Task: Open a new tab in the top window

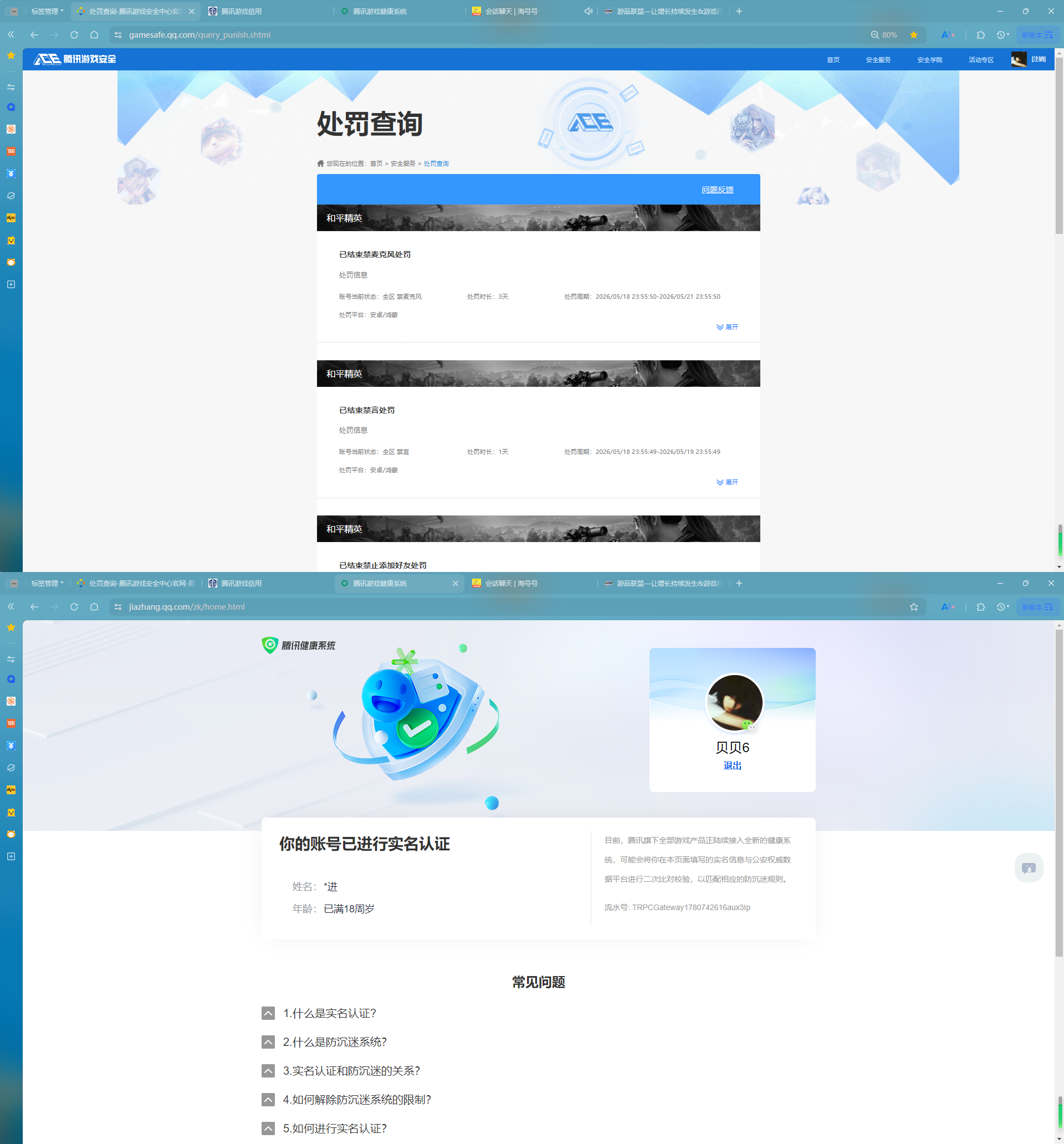Action: tap(739, 11)
